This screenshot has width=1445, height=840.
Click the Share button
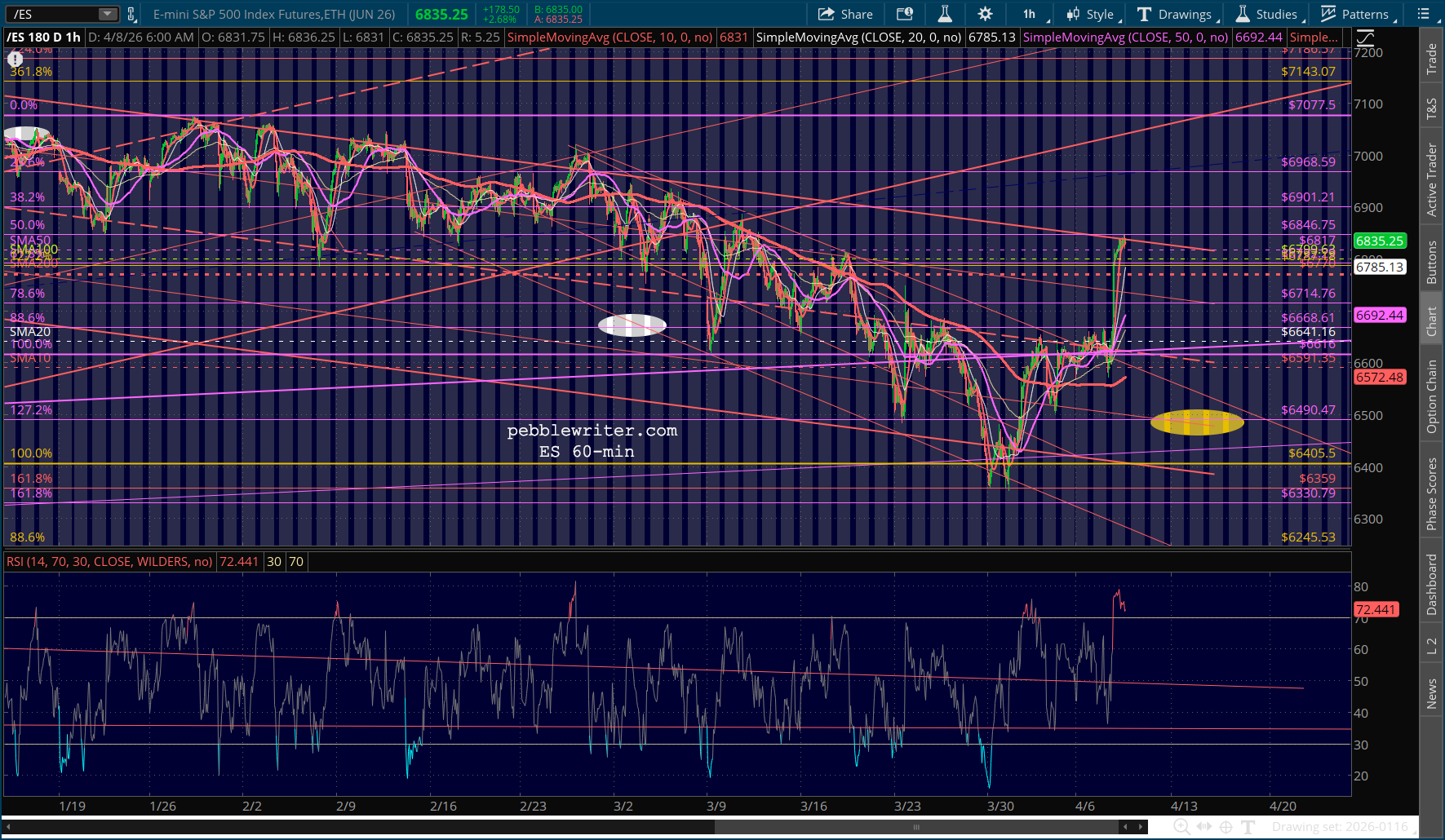click(x=845, y=14)
